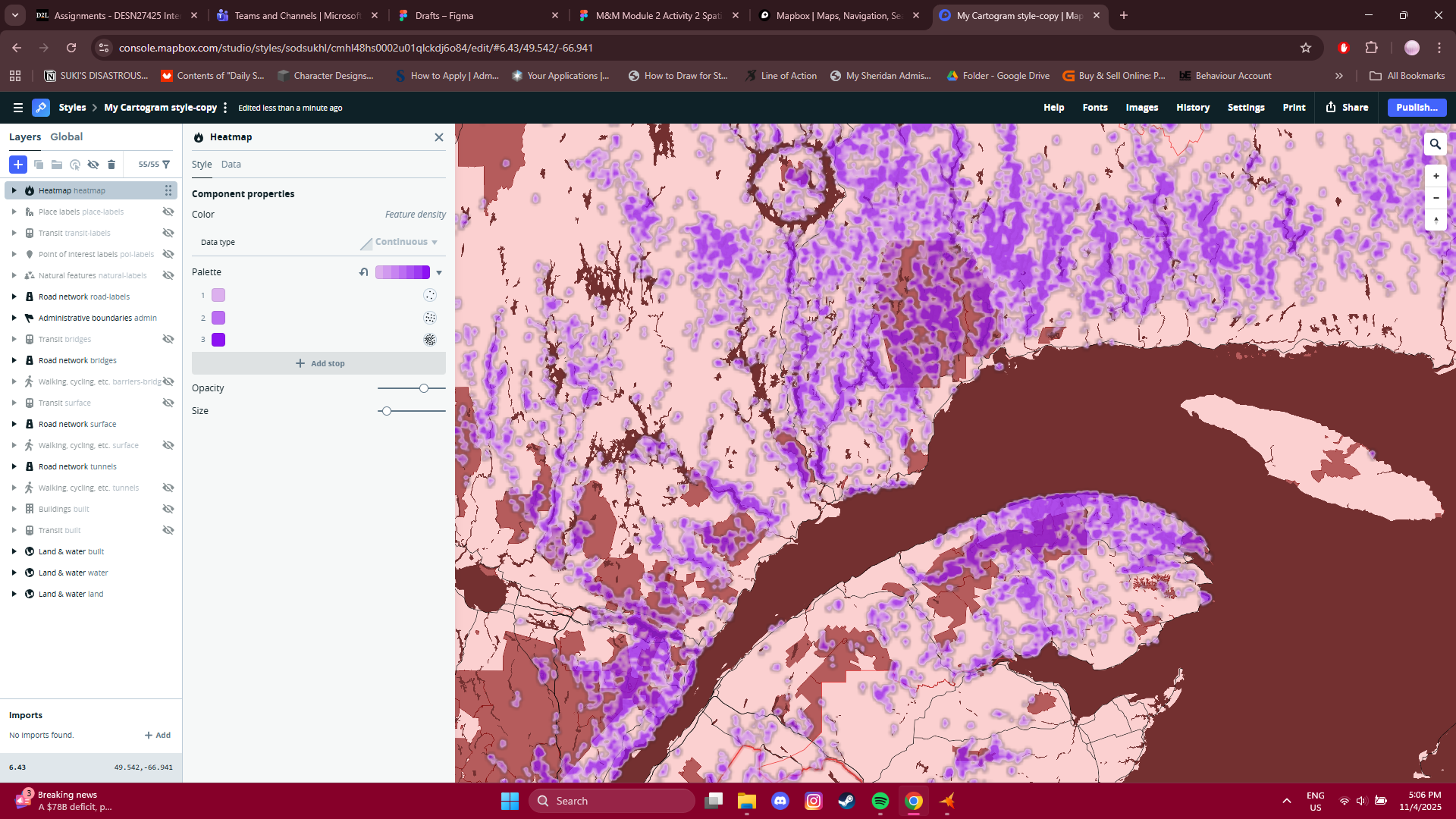Select color stop 3 swatch
Viewport: 1456px width, 819px height.
[x=219, y=340]
